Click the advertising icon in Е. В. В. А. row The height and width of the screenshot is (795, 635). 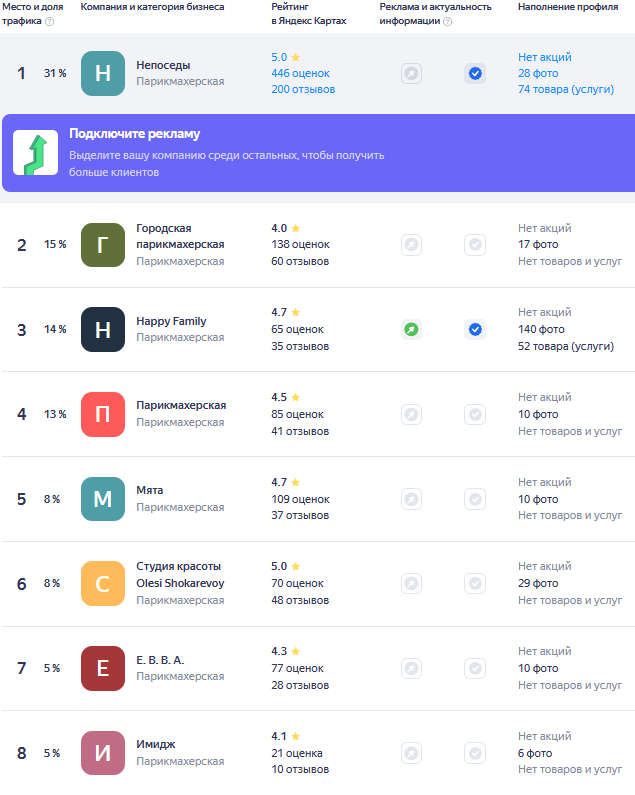[x=411, y=668]
